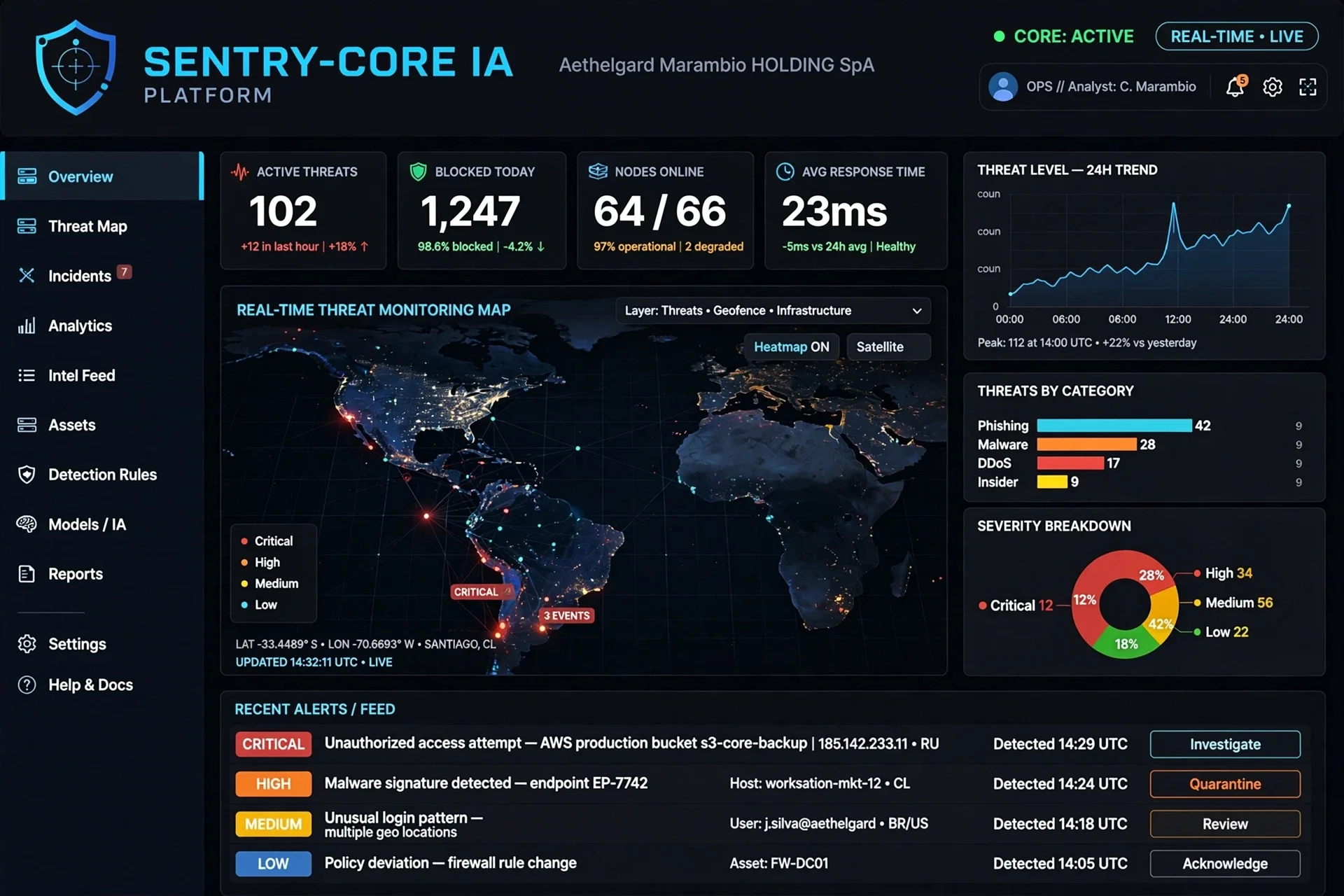Click the Models / IA brain icon
The height and width of the screenshot is (896, 1344).
coord(27,524)
